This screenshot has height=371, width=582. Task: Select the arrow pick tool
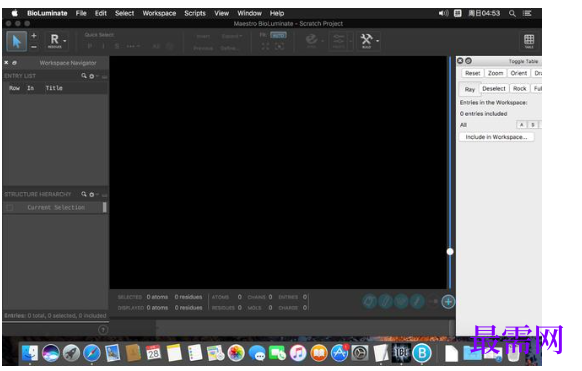[x=17, y=41]
